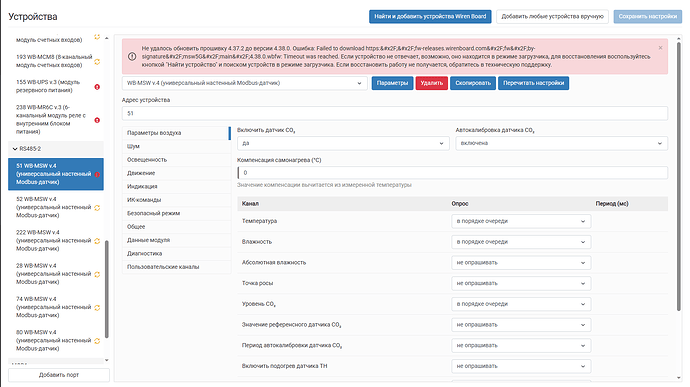Click the 'Параметры' button

pos(392,83)
